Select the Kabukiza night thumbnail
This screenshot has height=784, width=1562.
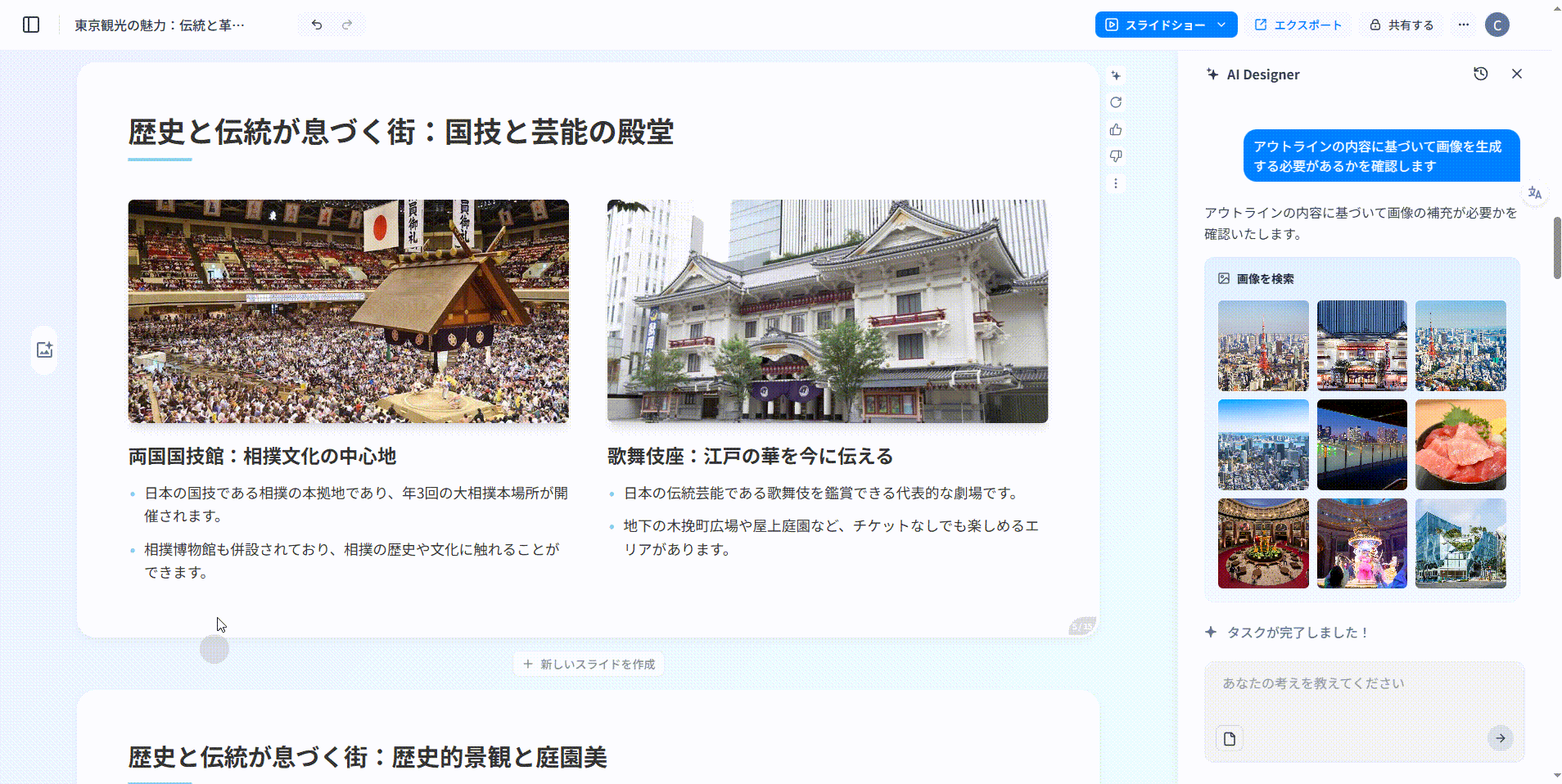(x=1362, y=345)
